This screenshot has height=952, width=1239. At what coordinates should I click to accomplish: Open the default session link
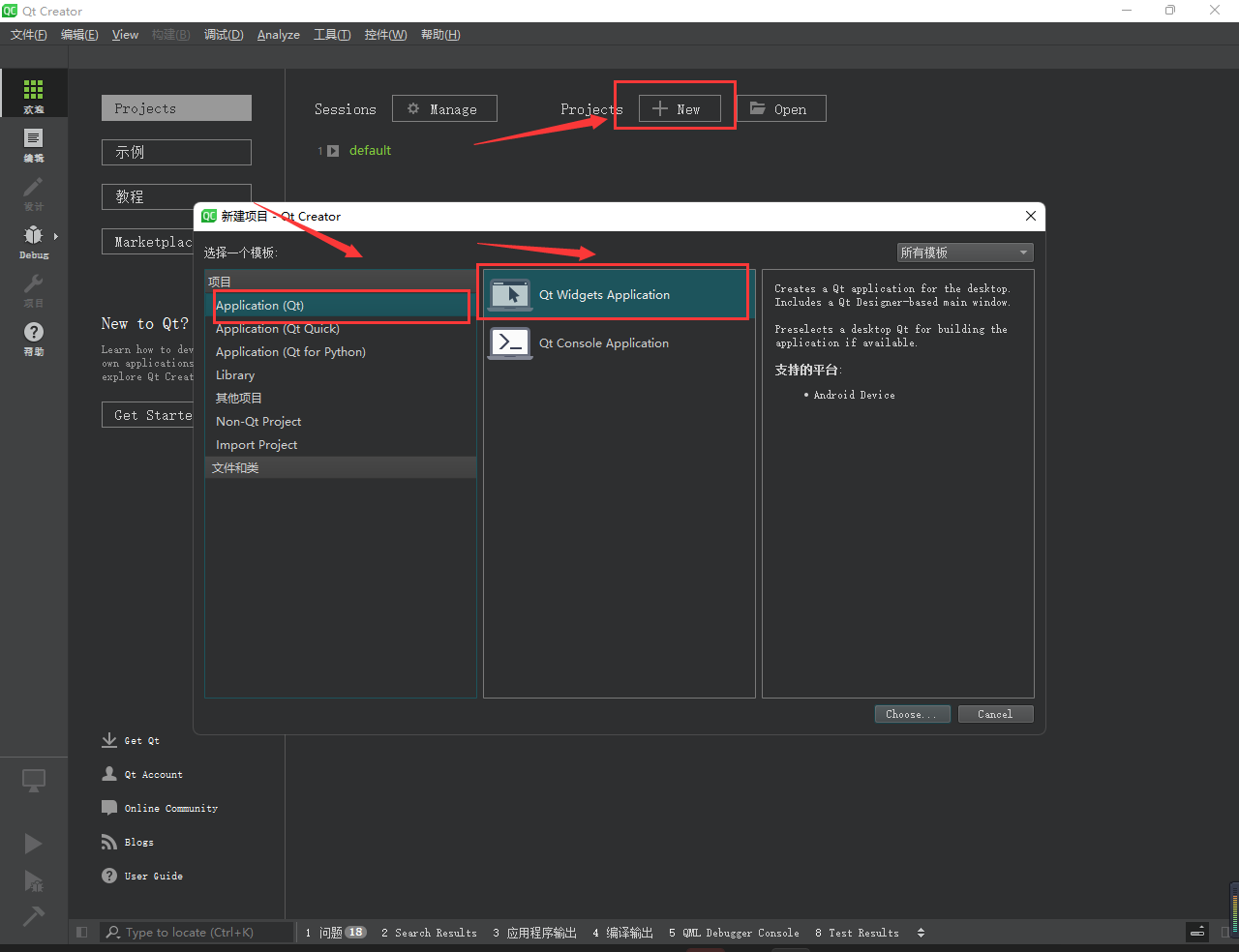370,151
